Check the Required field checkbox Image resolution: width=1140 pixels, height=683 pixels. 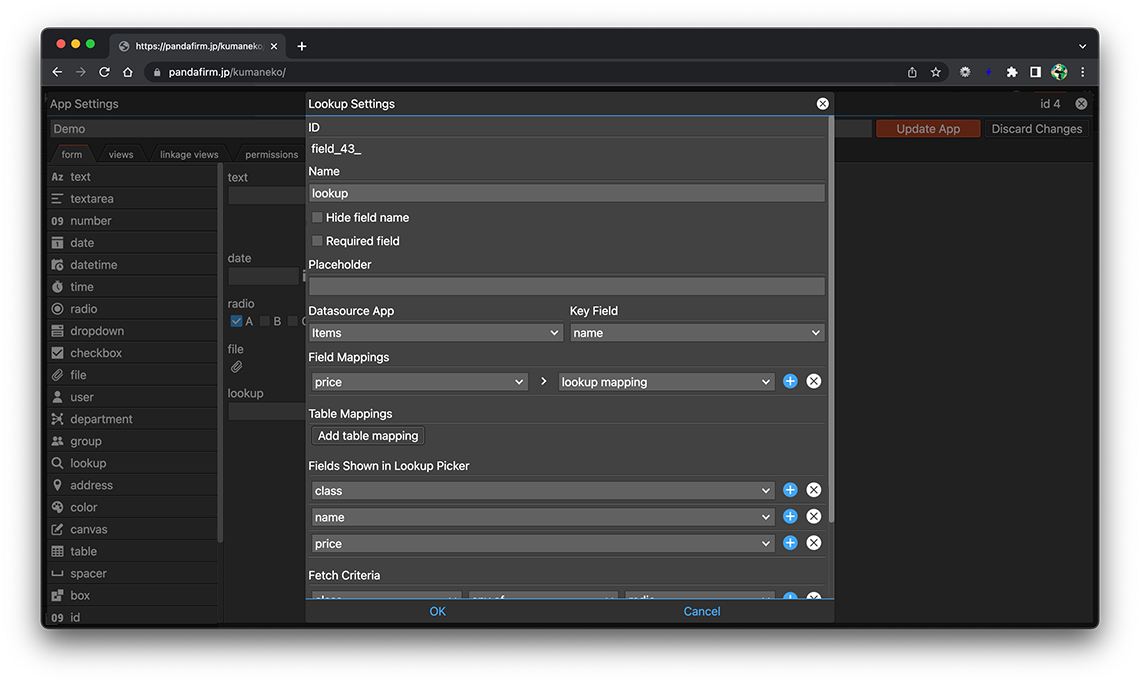(317, 241)
